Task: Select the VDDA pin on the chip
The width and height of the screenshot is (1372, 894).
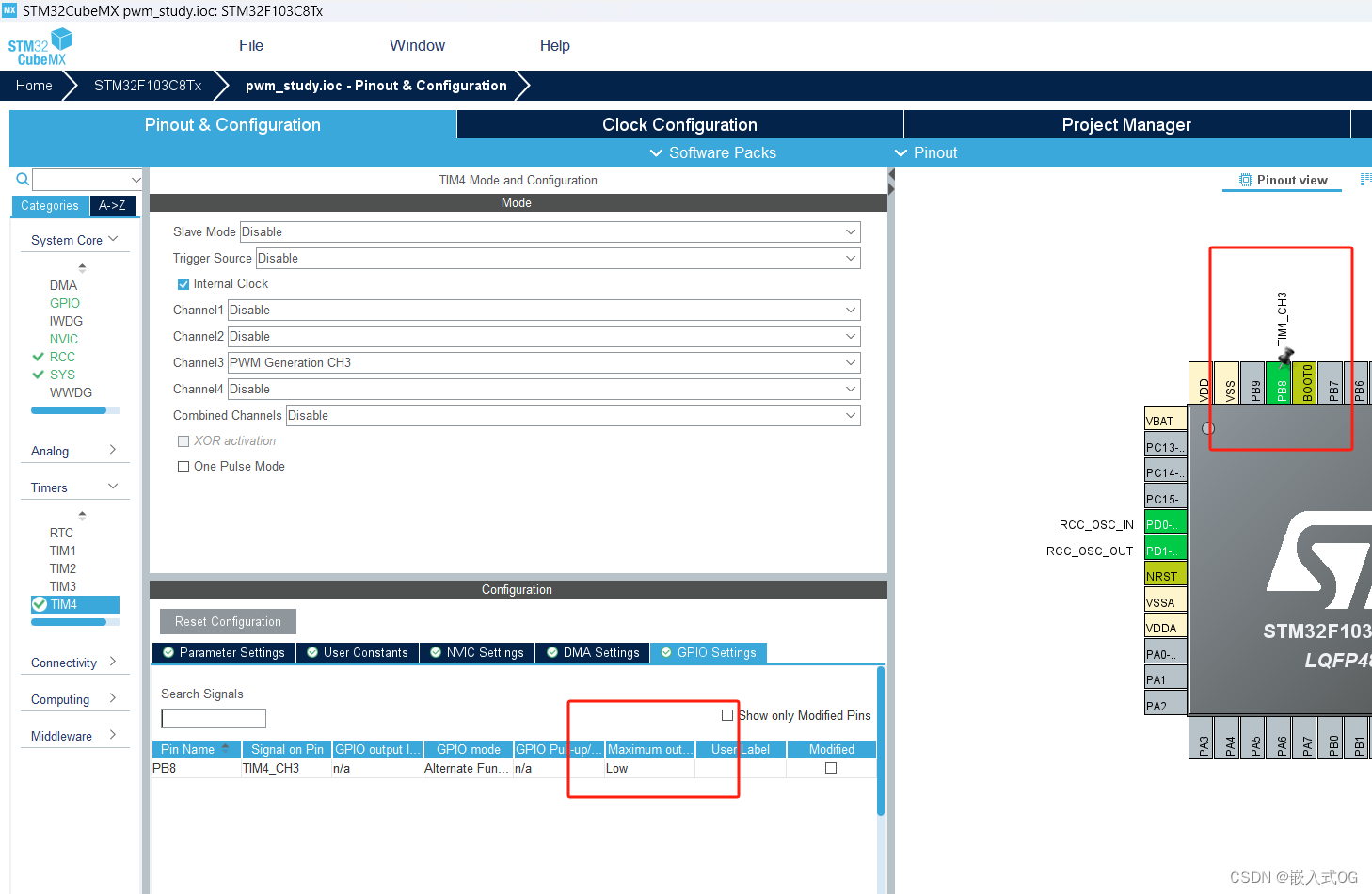Action: point(1166,628)
